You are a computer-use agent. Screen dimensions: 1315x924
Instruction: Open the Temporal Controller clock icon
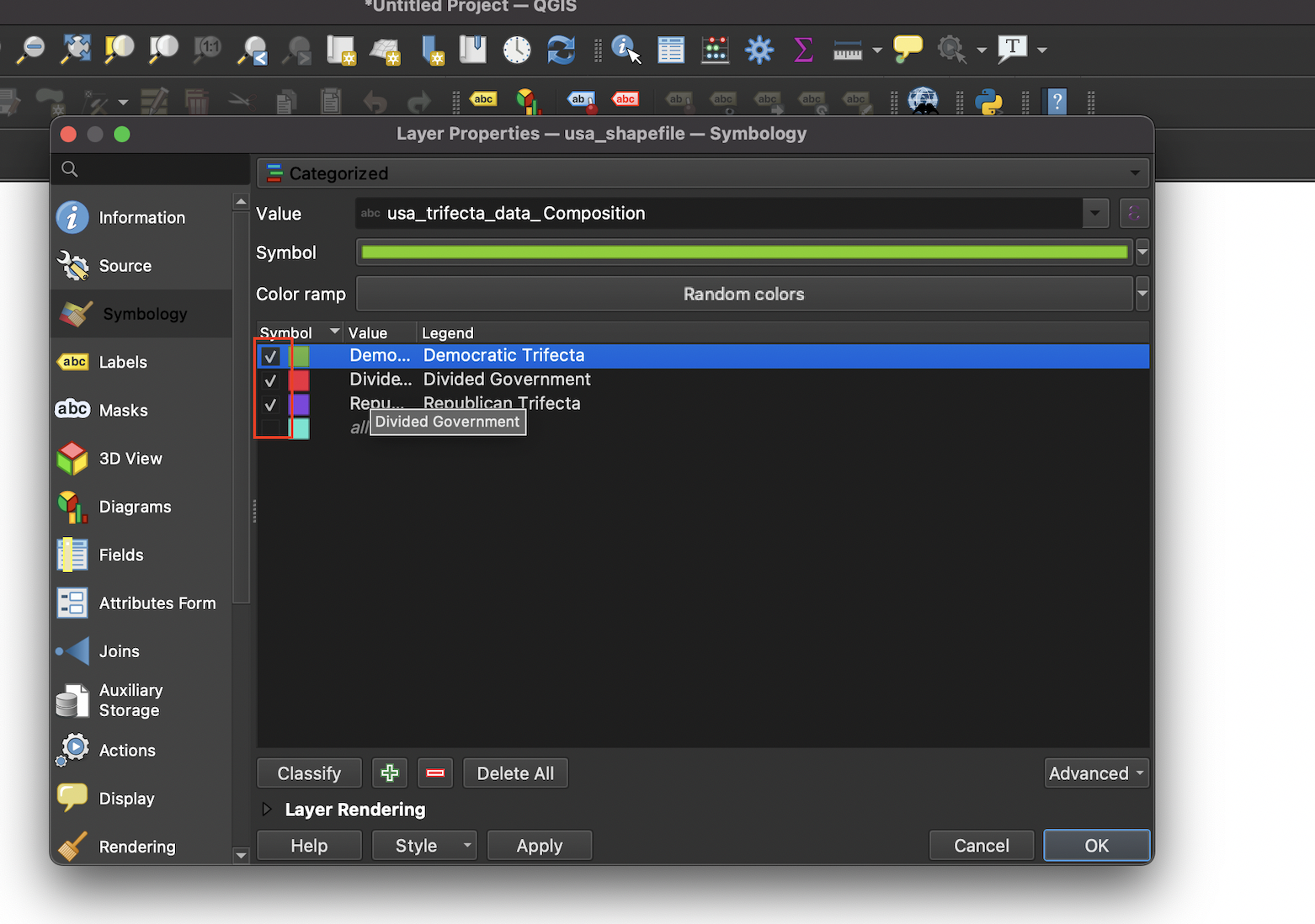(x=516, y=50)
